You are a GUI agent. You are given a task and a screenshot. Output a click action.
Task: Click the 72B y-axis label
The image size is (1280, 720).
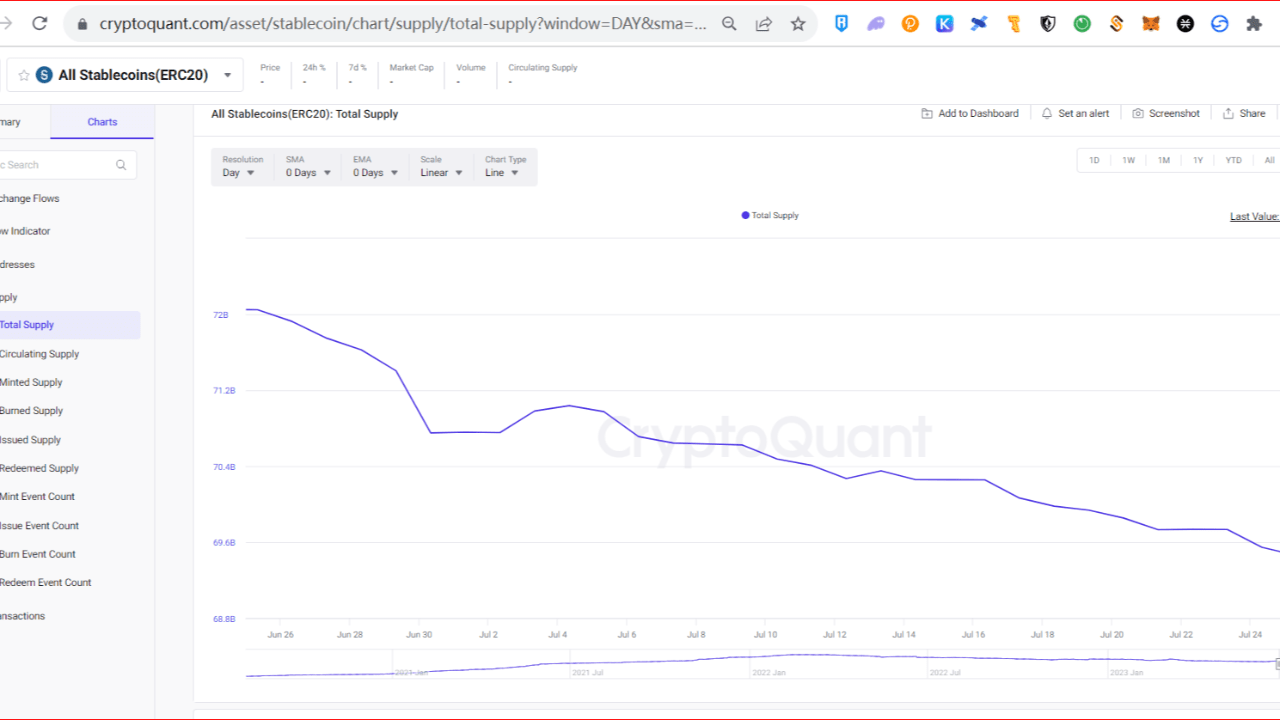pyautogui.click(x=220, y=315)
